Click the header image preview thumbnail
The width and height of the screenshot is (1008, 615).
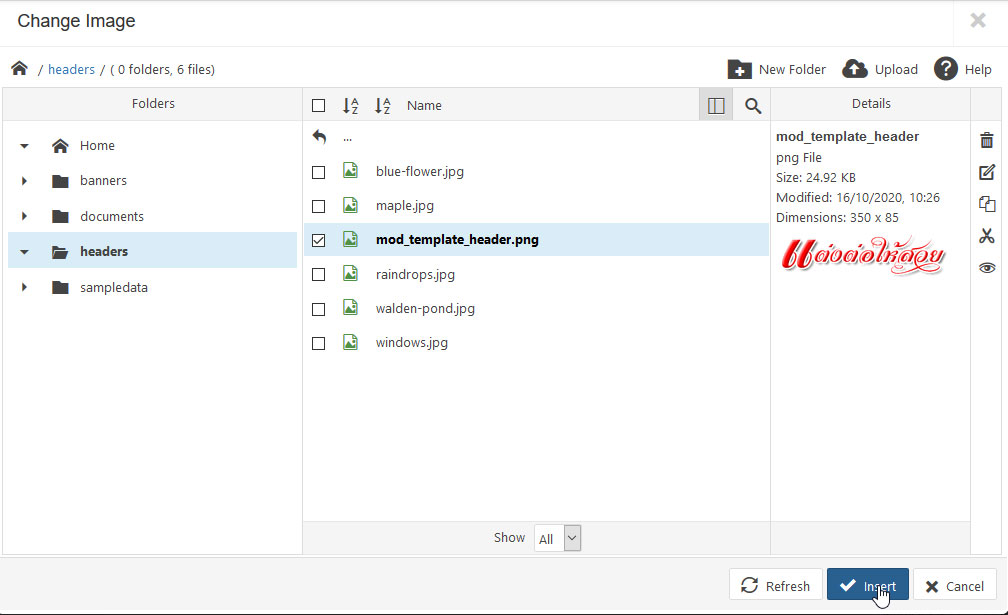[x=863, y=256]
